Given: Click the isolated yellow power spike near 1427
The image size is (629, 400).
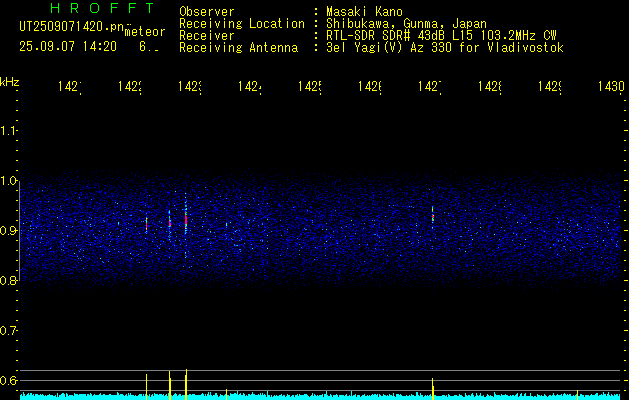Looking at the screenshot, I should 433,389.
